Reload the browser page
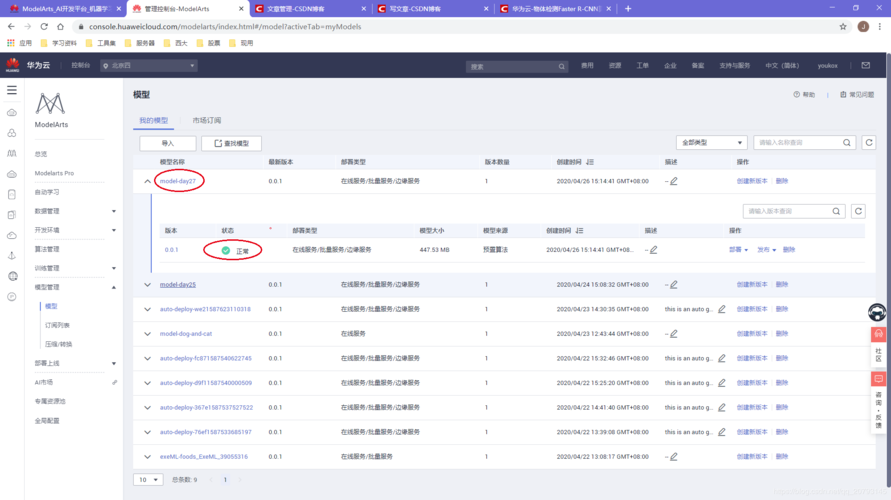891x500 pixels. (x=44, y=27)
